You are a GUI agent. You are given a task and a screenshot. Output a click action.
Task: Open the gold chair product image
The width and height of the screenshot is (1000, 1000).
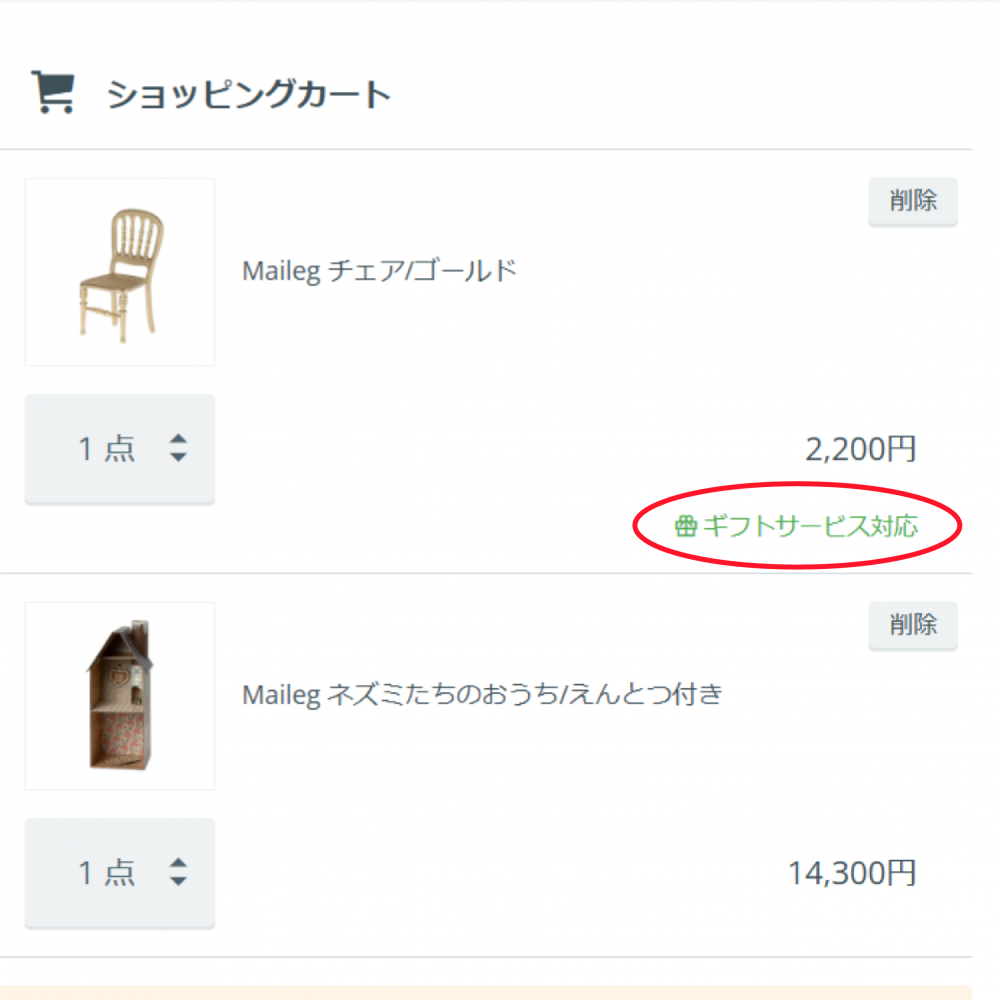[120, 272]
